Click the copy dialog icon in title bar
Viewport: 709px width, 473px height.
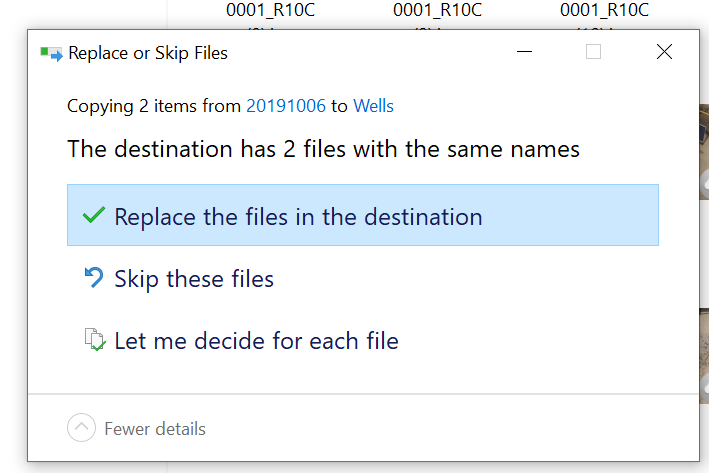[51, 53]
